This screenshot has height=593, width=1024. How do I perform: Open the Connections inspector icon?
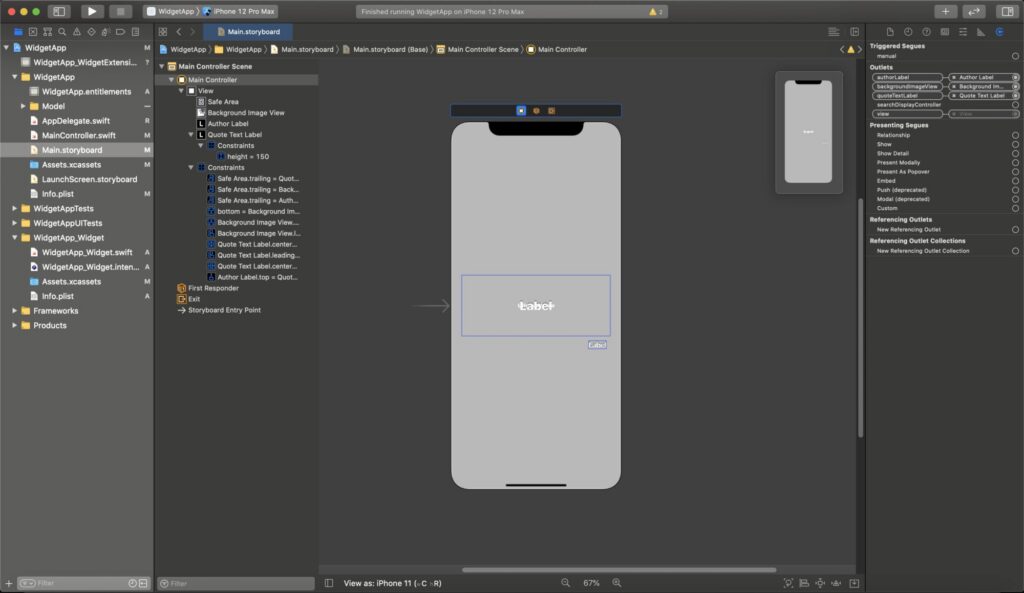pos(999,31)
